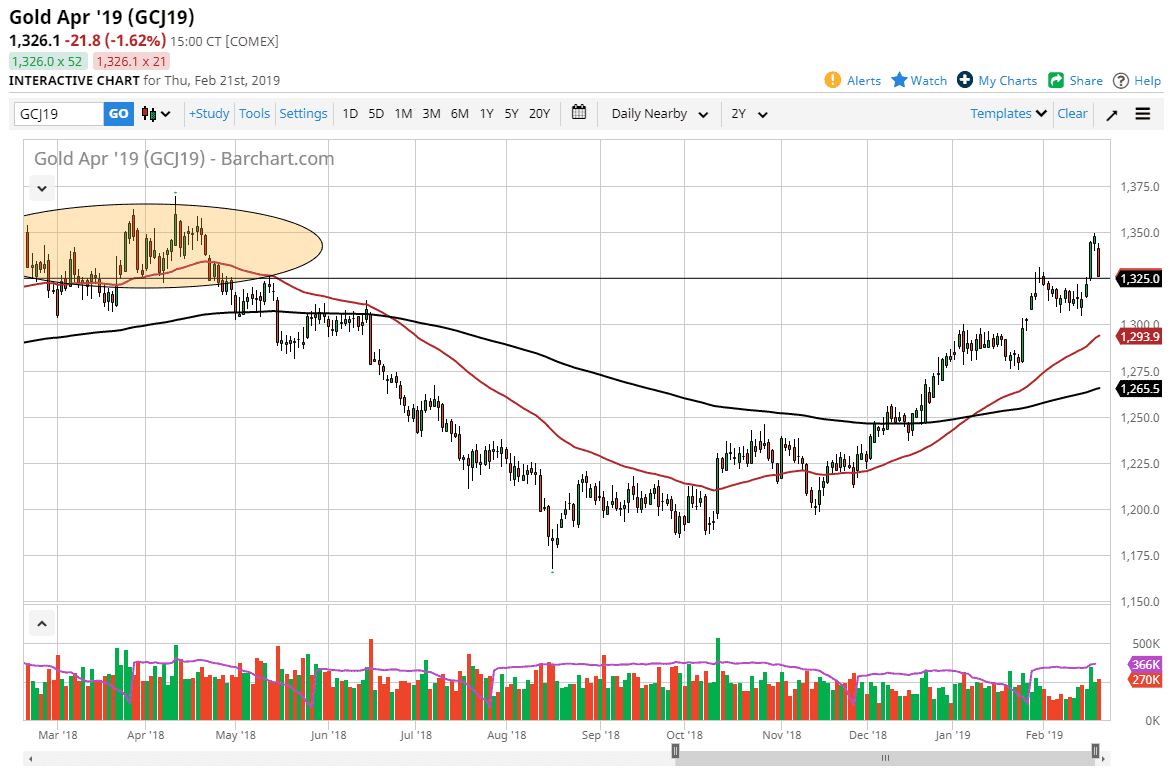Viewport: 1171px width, 778px height.
Task: Expand the Daily Nearby dropdown
Action: click(x=659, y=114)
